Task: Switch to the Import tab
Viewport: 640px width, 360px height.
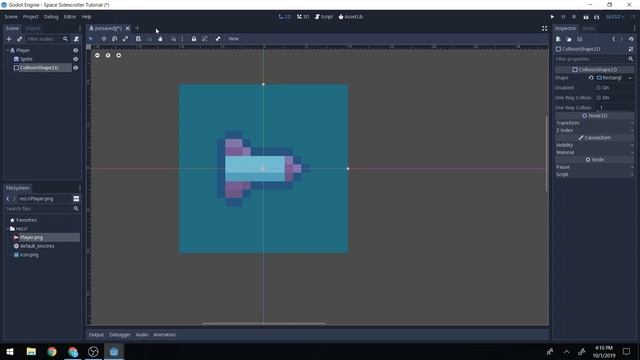Action: (x=33, y=28)
